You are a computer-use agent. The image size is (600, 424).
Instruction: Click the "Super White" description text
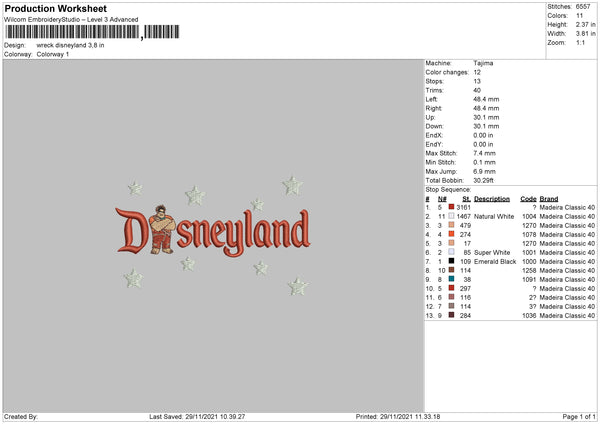point(492,253)
